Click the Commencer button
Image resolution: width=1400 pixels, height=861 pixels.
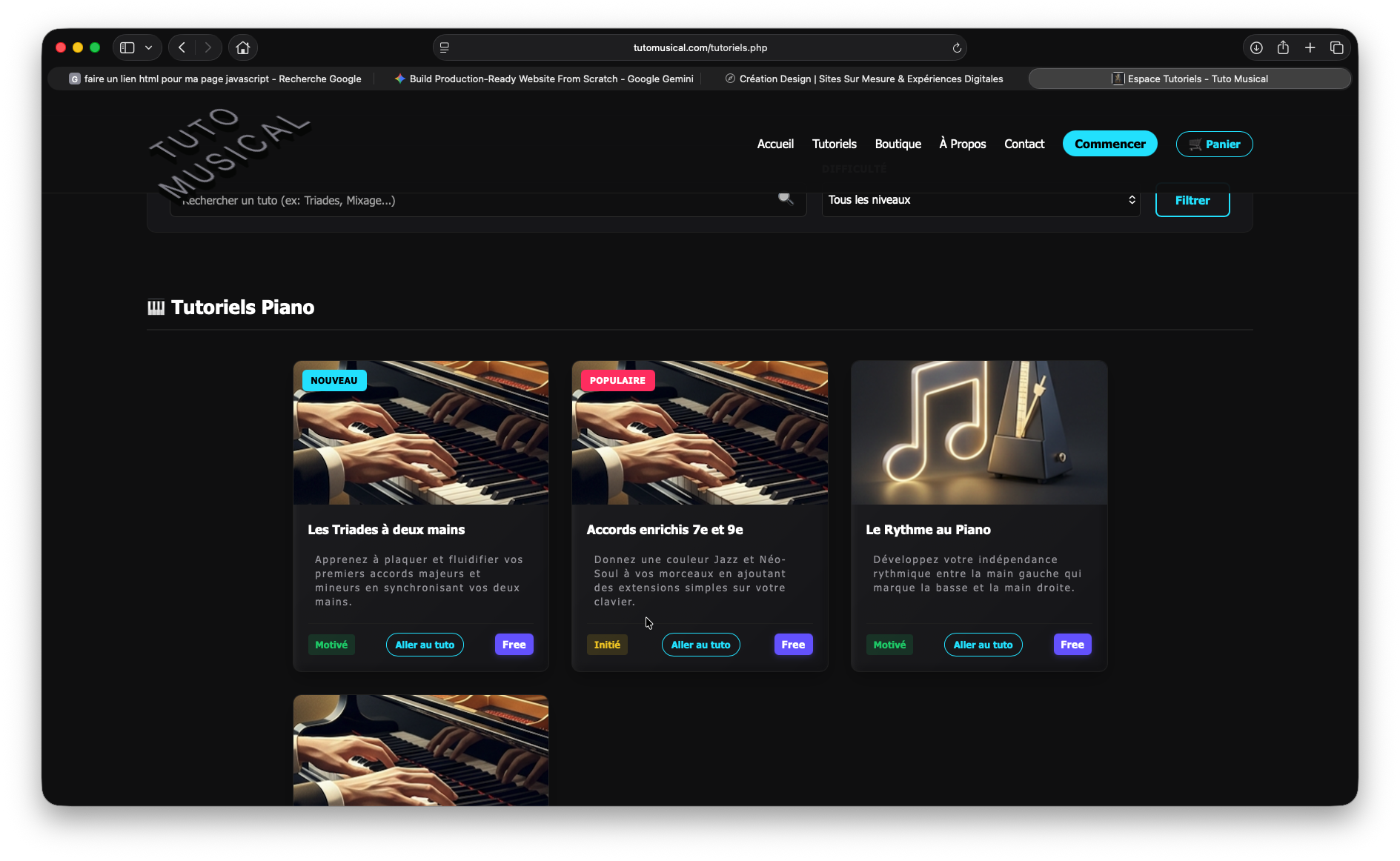[1109, 144]
